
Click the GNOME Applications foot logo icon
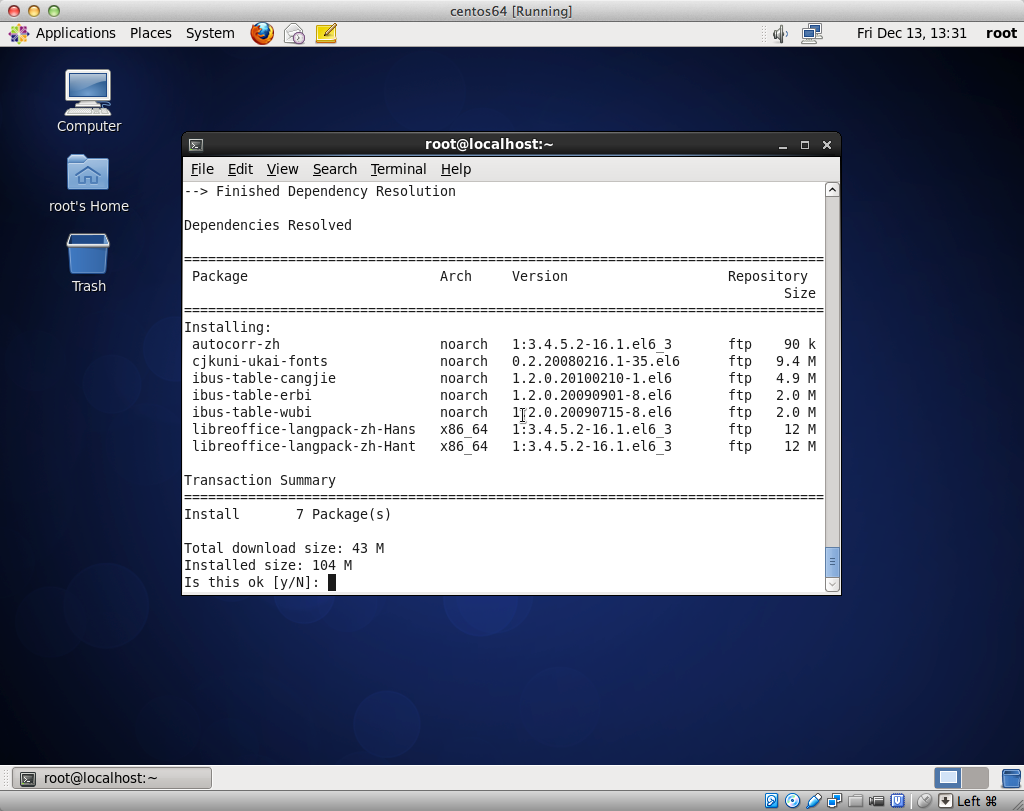19,33
